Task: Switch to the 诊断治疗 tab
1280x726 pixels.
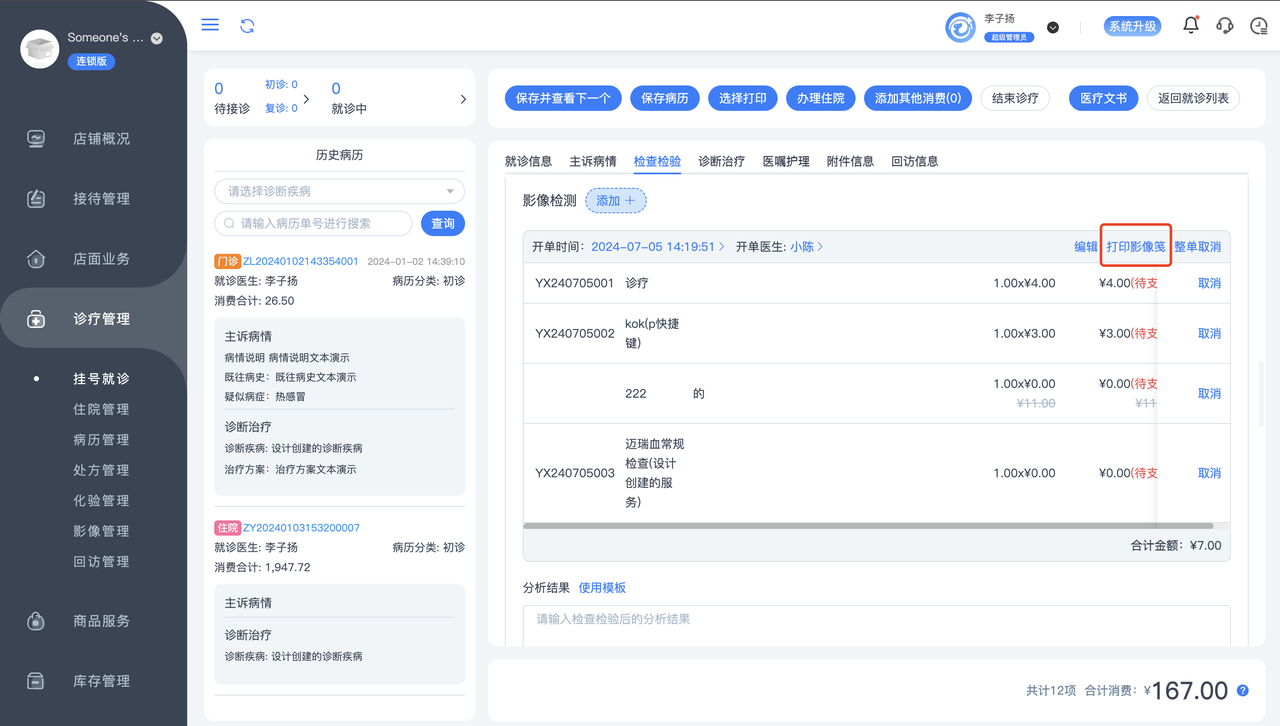Action: pyautogui.click(x=721, y=161)
